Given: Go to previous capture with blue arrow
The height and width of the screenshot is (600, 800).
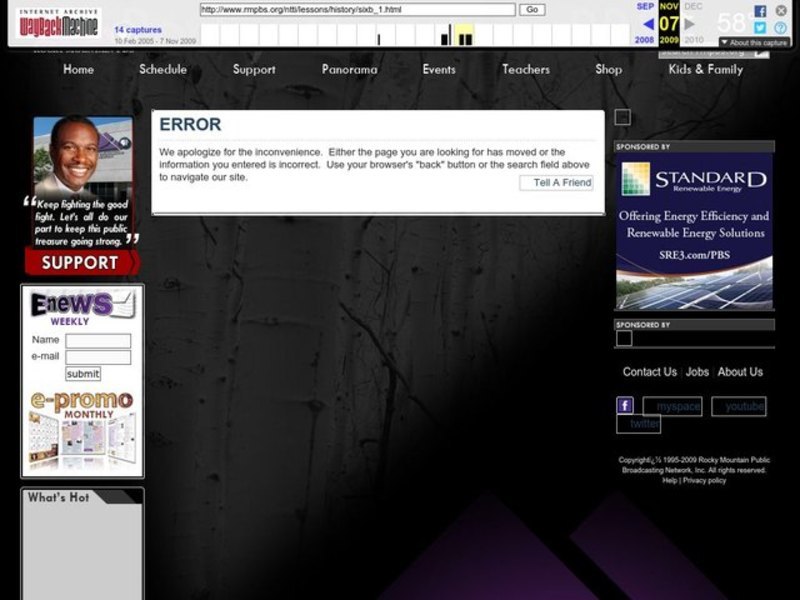Looking at the screenshot, I should point(647,24).
